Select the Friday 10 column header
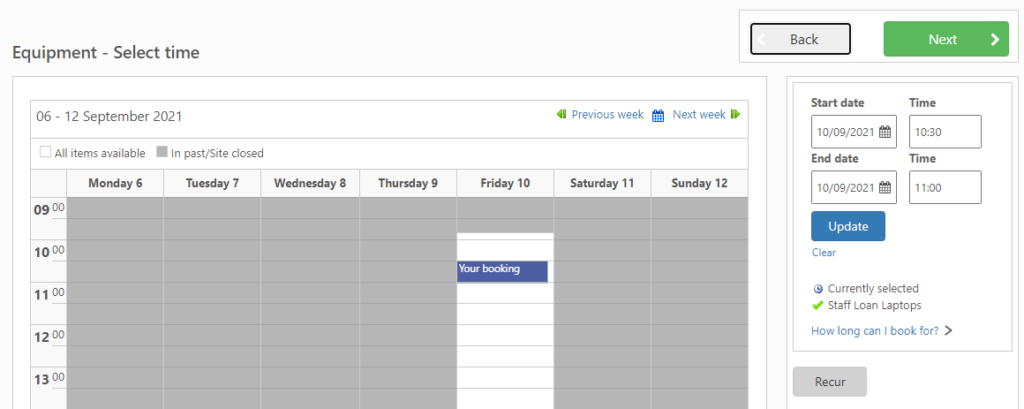1024x409 pixels. pyautogui.click(x=505, y=183)
